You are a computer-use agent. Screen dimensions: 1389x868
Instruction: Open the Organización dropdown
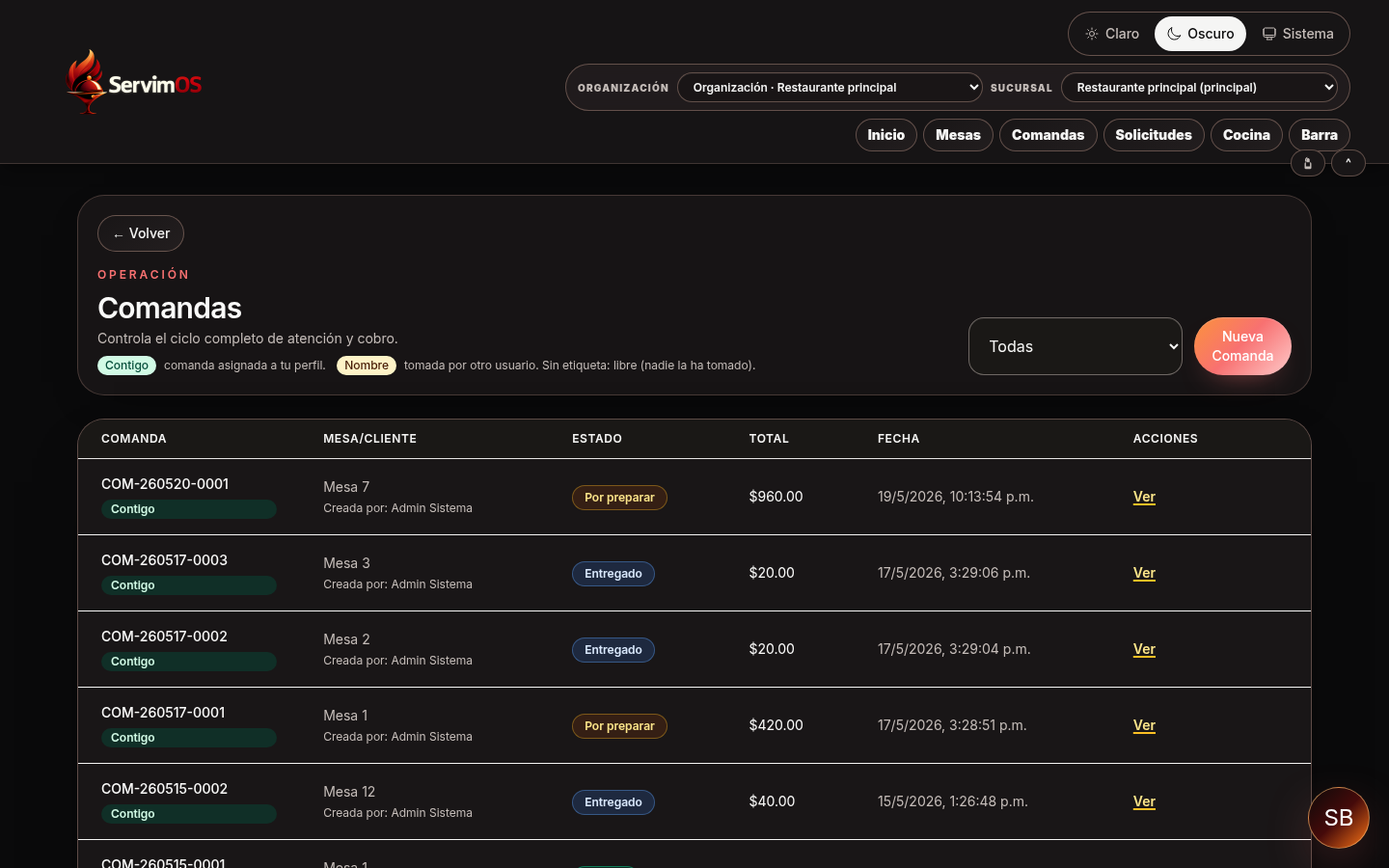pos(830,88)
